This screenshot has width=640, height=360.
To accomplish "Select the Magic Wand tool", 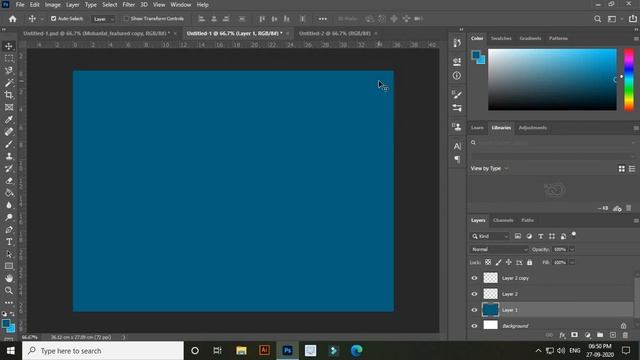I will 9,83.
